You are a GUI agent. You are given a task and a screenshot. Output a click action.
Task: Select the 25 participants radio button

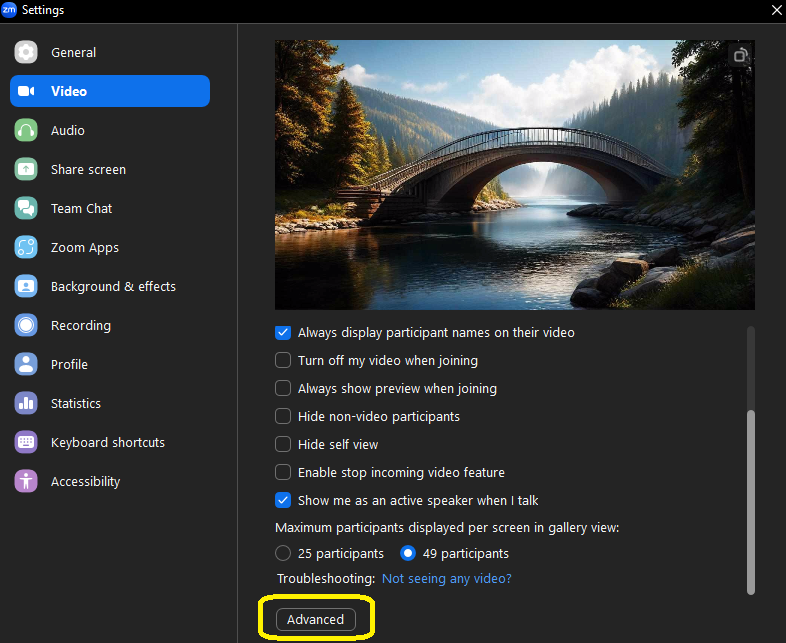click(283, 553)
